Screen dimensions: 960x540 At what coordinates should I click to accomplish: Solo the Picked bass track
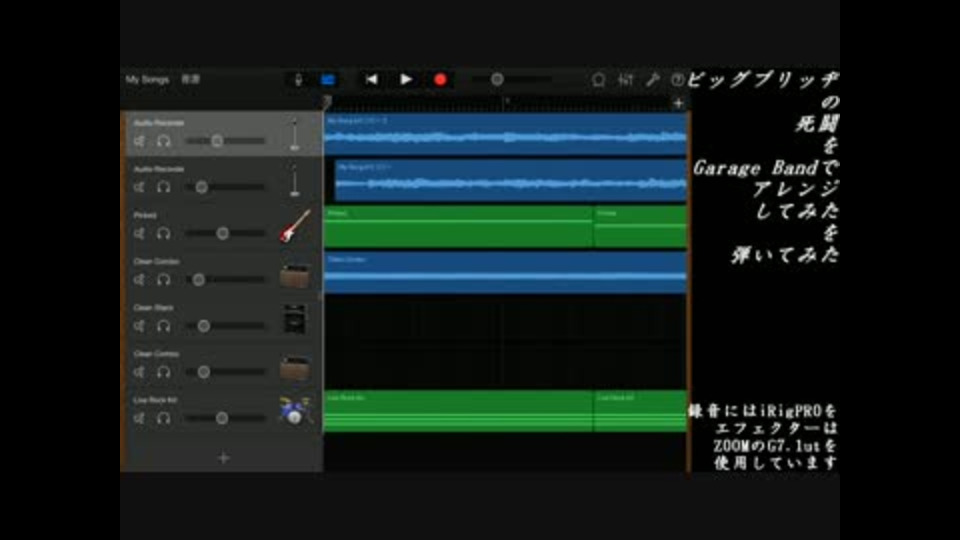tap(163, 233)
